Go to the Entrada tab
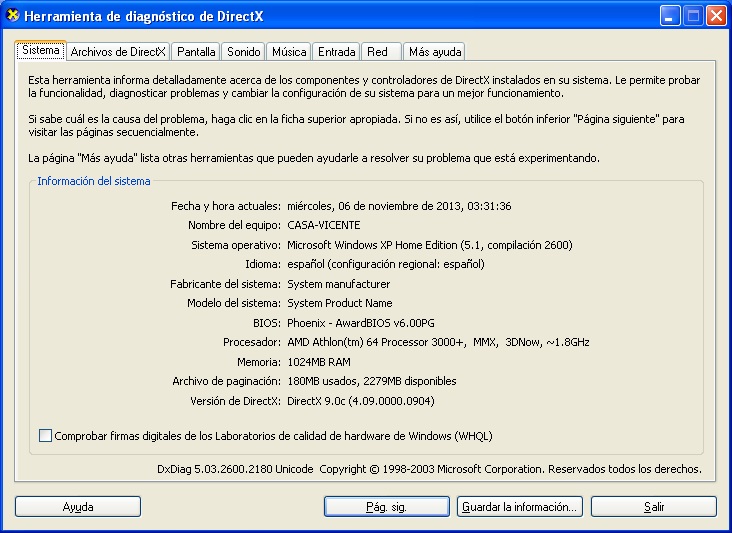 click(x=337, y=52)
